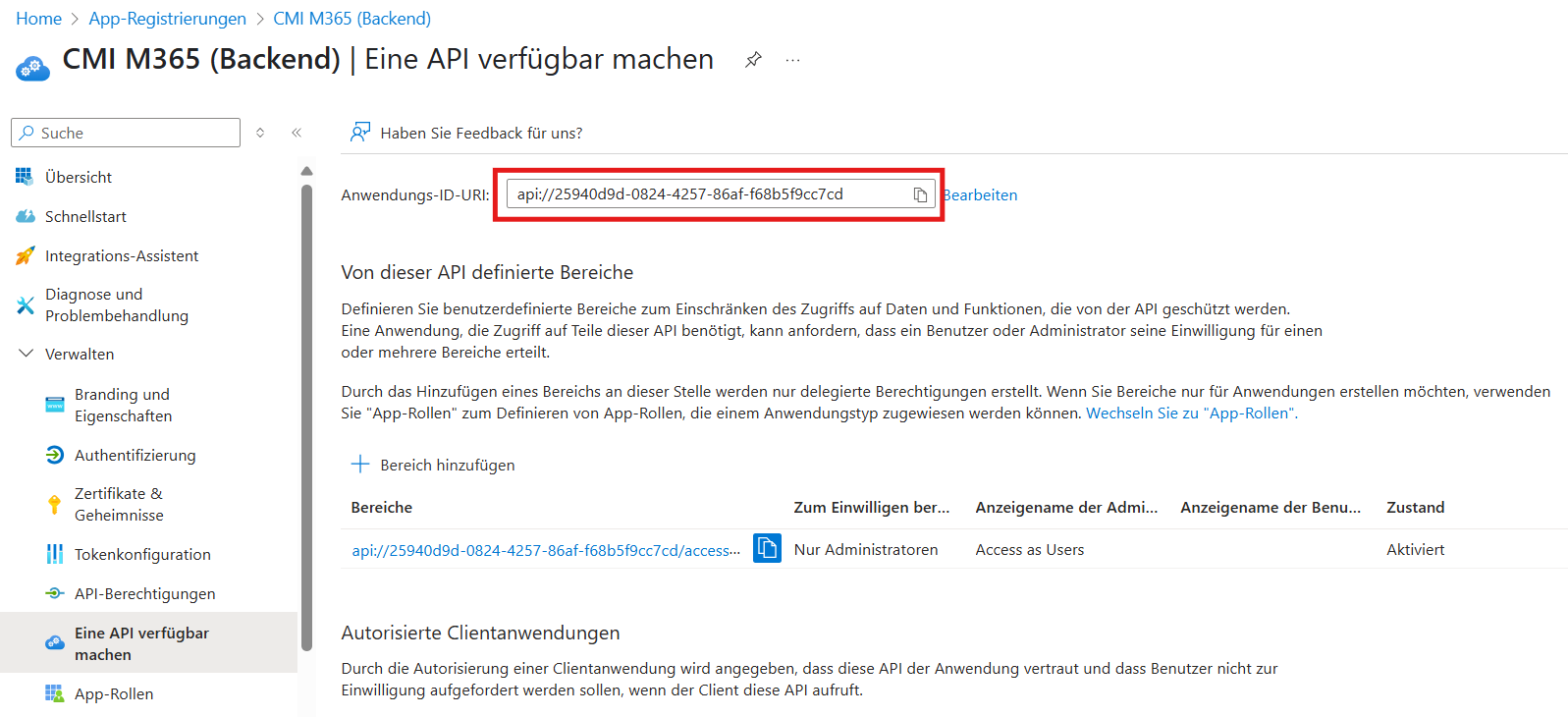Open Schnellstart in the sidebar

85,216
